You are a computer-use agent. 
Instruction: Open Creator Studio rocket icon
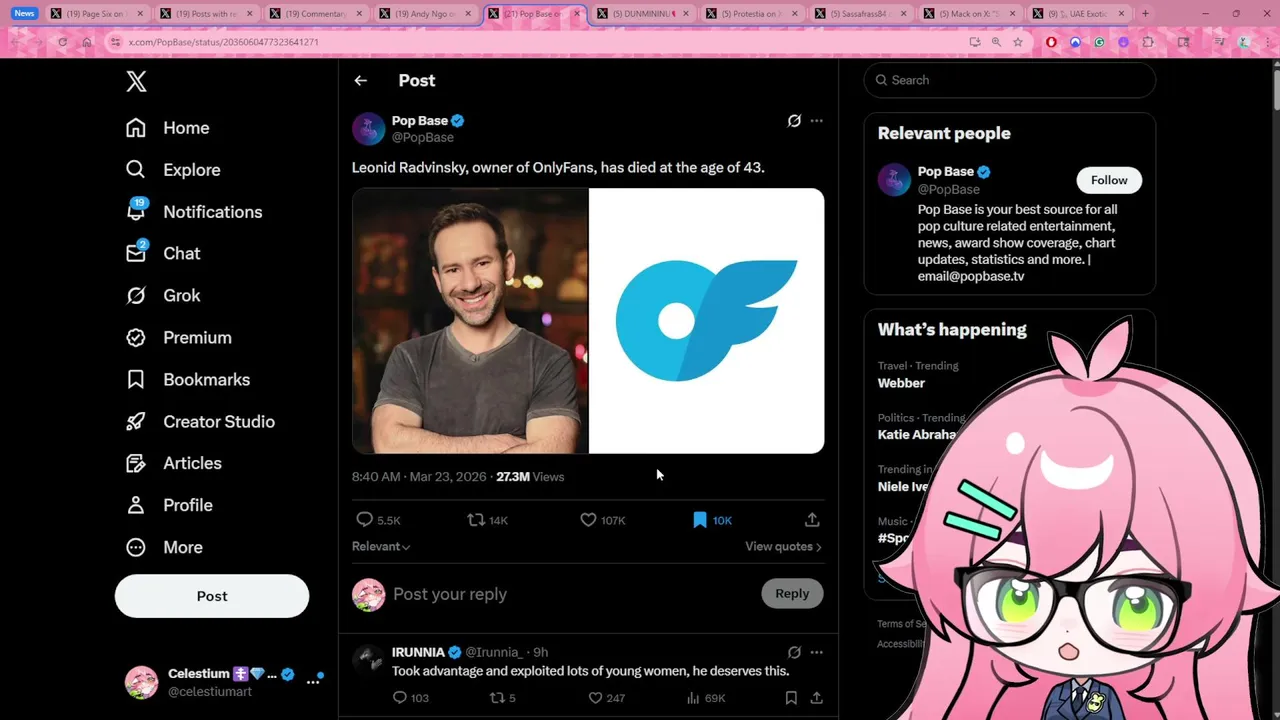pyautogui.click(x=136, y=422)
